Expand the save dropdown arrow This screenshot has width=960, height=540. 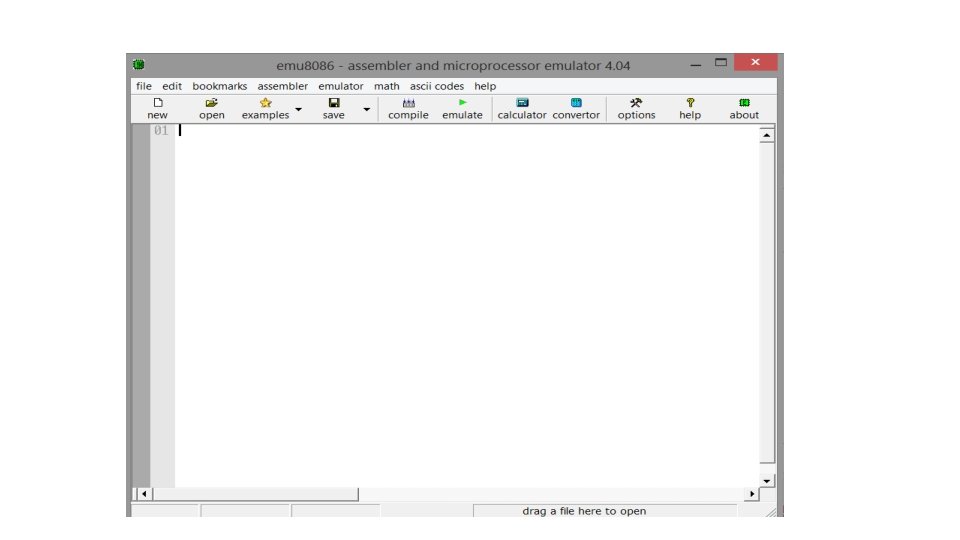[367, 110]
